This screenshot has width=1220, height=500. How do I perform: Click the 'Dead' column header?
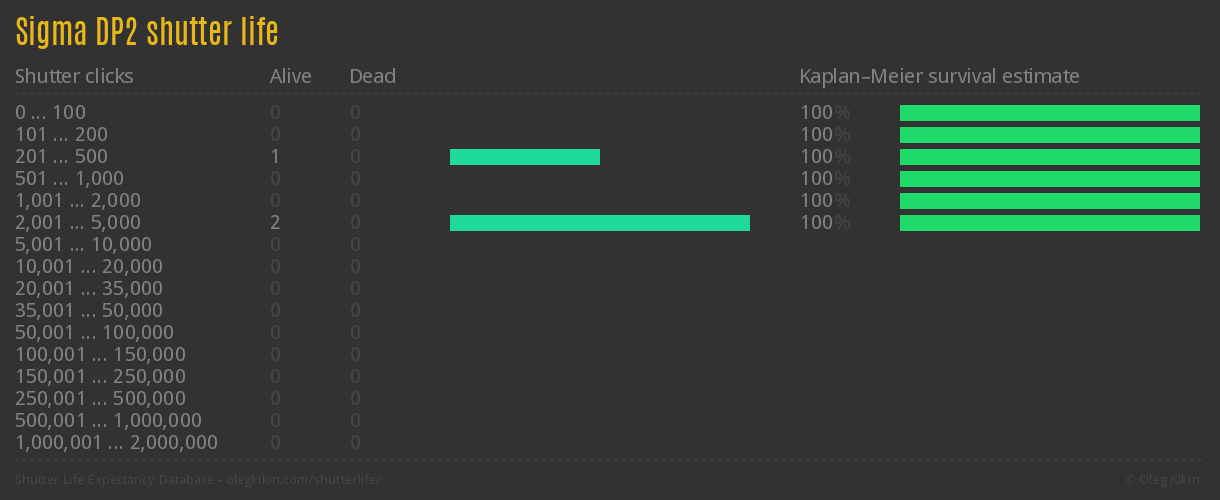coord(372,76)
